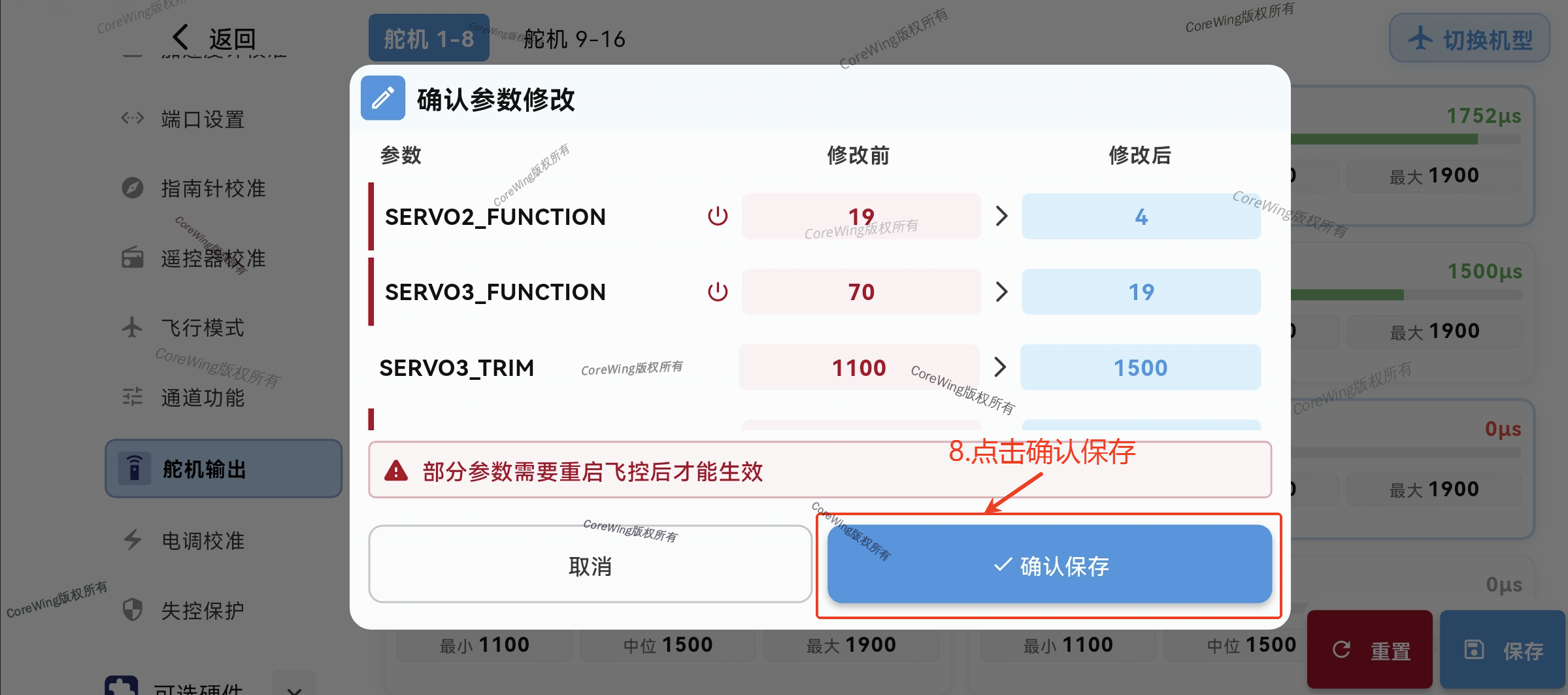Viewport: 1568px width, 695px height.
Task: Click the power icon beside SERVO3_FUNCTION
Action: click(x=718, y=292)
